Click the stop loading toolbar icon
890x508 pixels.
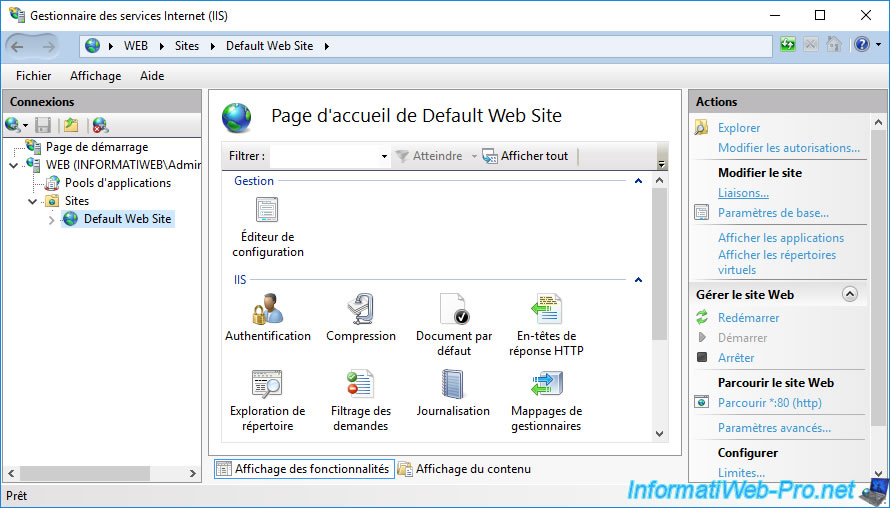point(811,44)
